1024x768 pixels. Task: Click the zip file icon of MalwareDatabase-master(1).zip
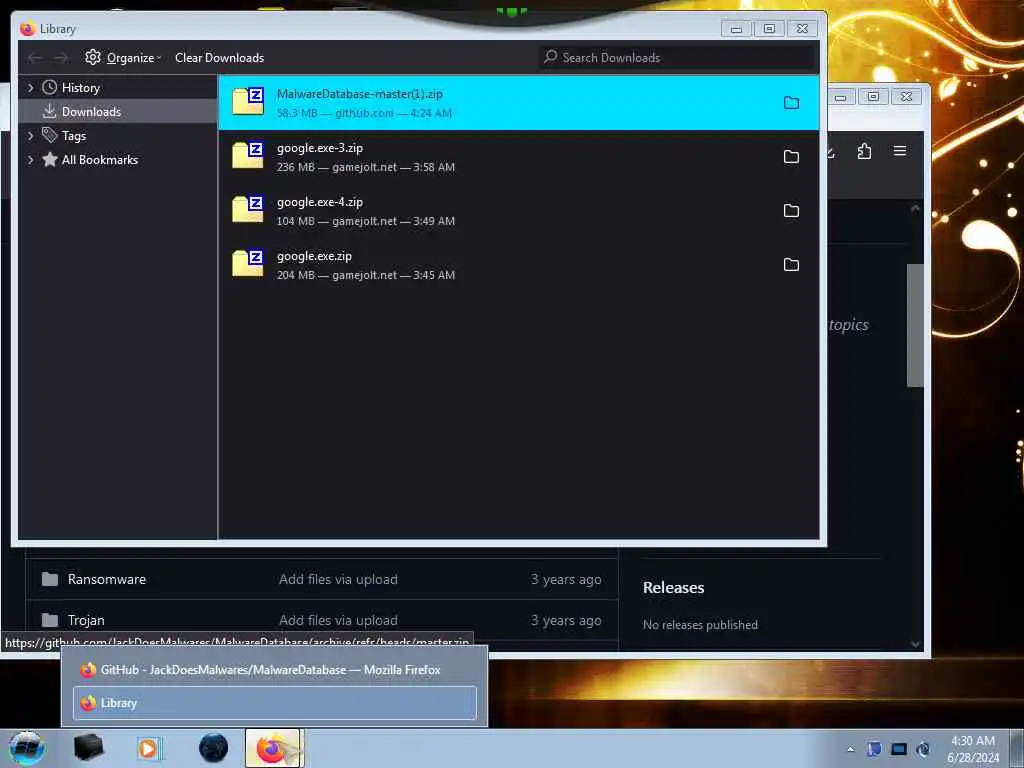(x=248, y=101)
